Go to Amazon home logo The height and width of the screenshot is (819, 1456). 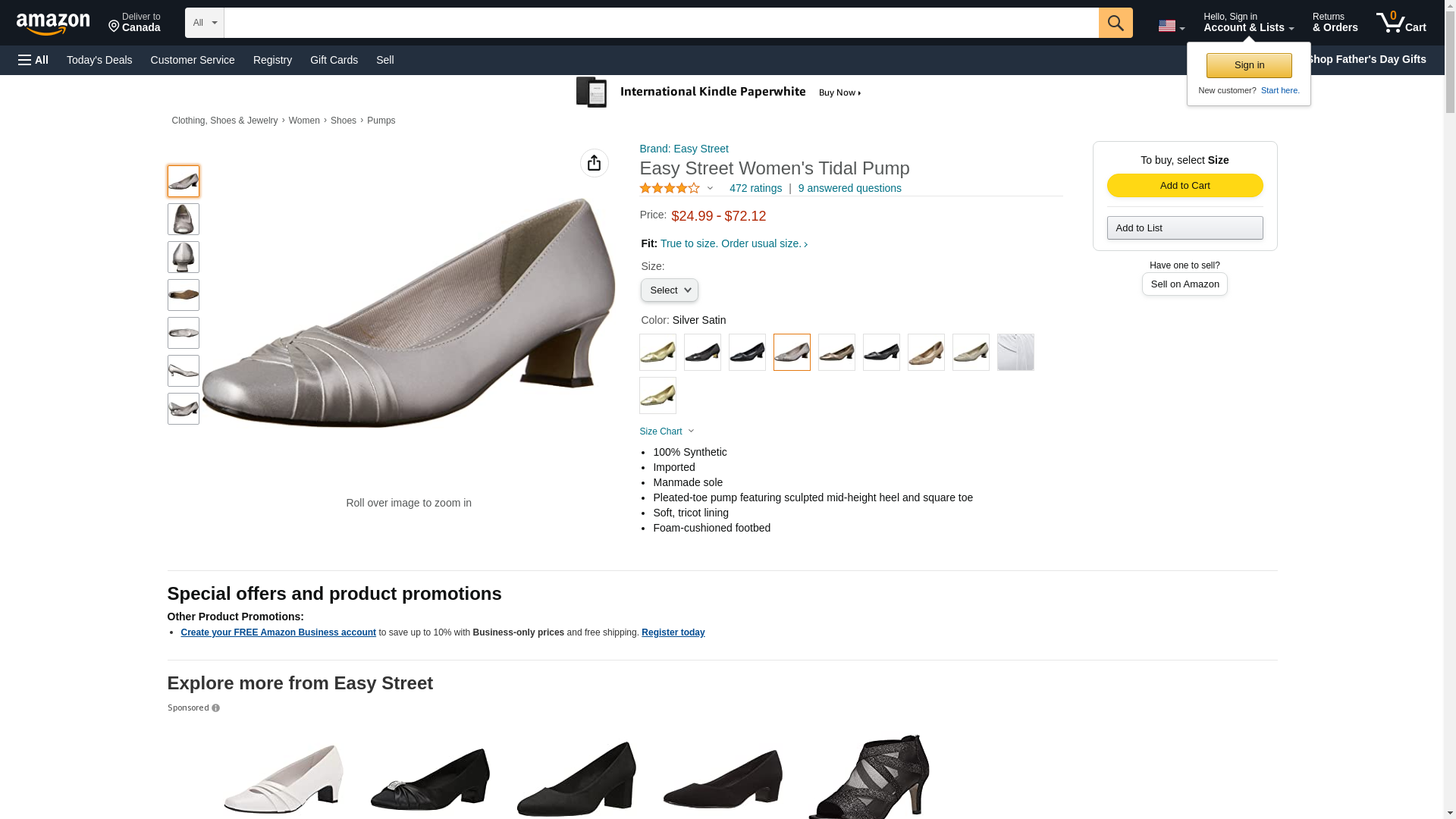point(53,24)
